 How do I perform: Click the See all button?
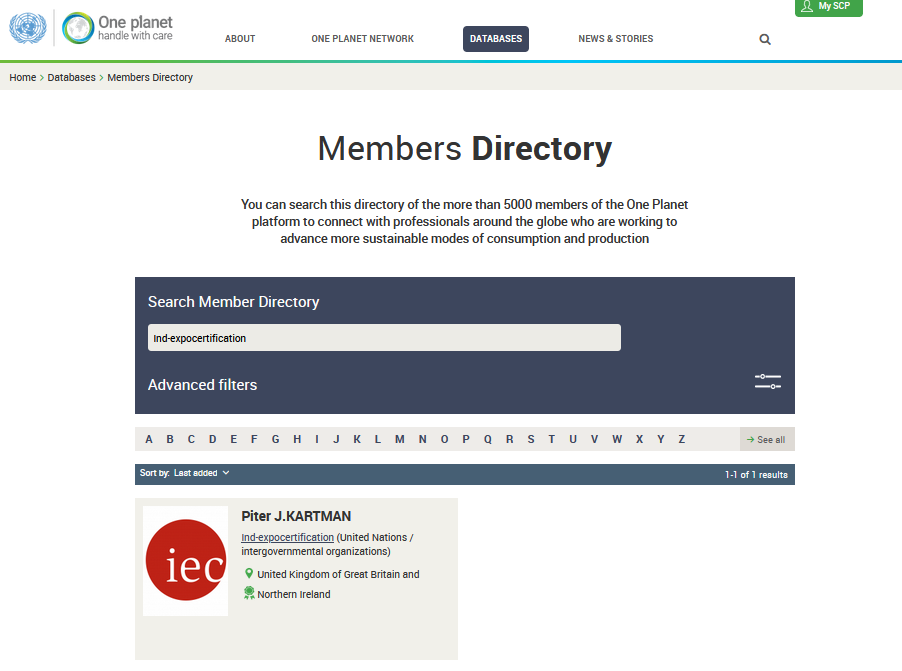[x=767, y=439]
